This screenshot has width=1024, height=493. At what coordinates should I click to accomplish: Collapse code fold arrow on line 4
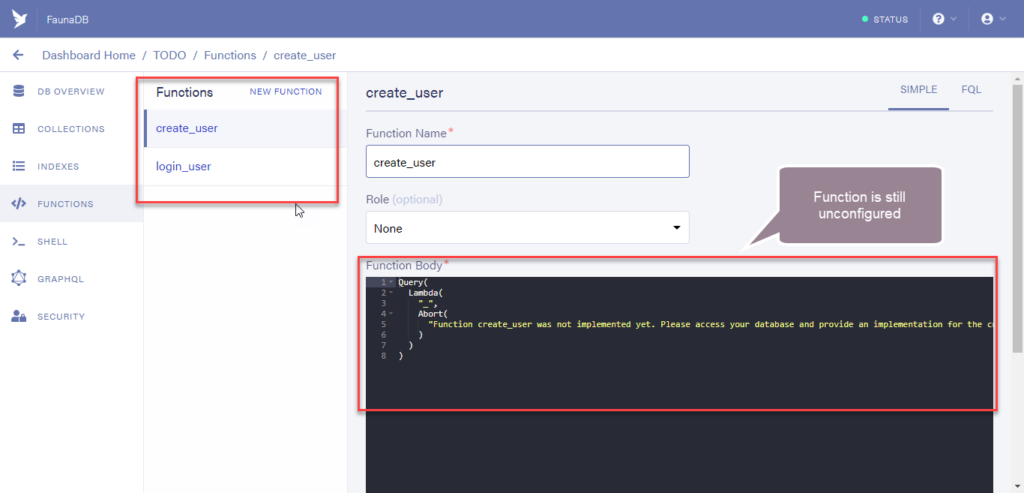tap(391, 314)
